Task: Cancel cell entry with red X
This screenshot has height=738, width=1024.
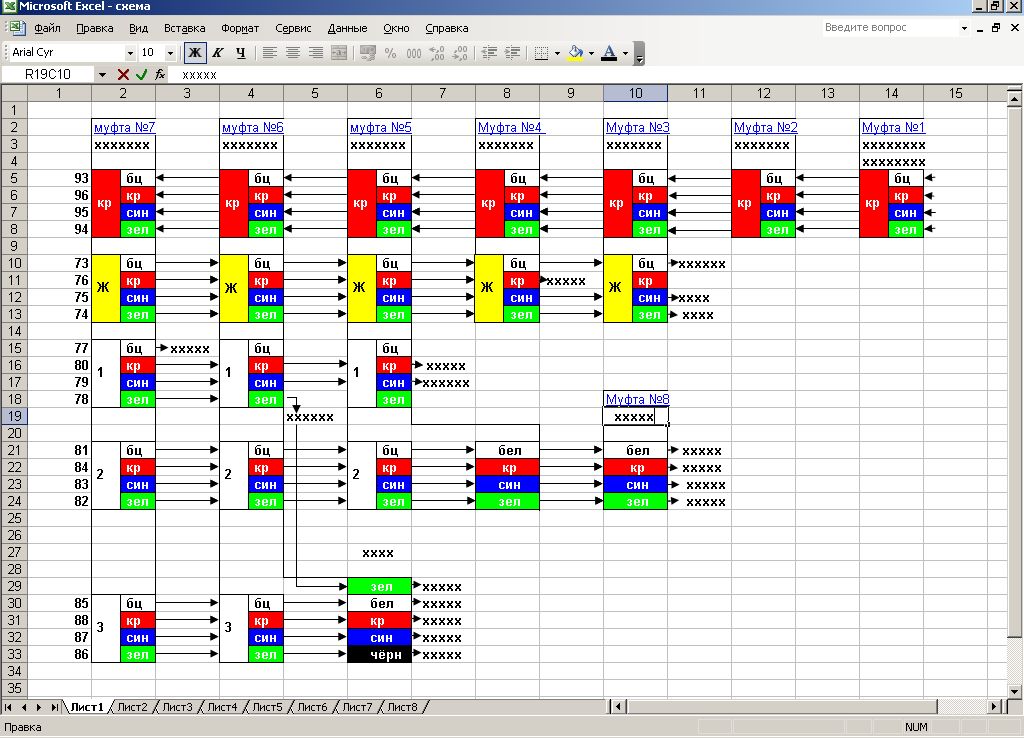Action: coord(123,74)
